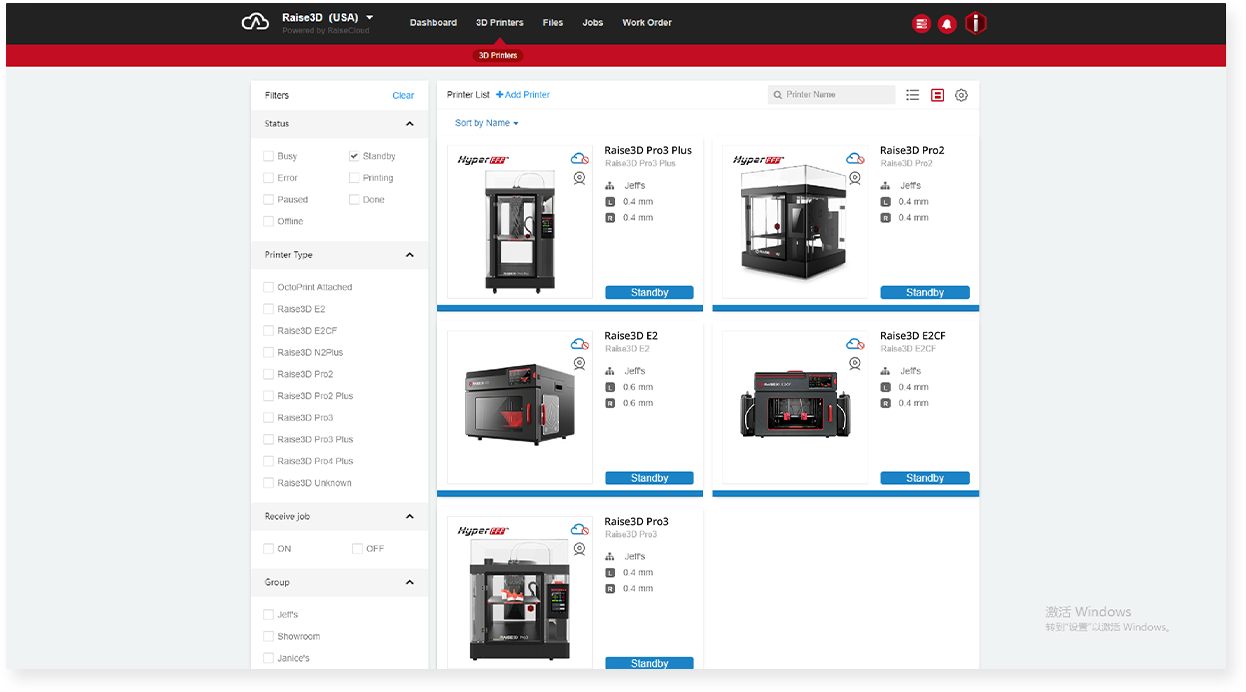Clear all filters
The width and height of the screenshot is (1246, 692).
point(403,96)
